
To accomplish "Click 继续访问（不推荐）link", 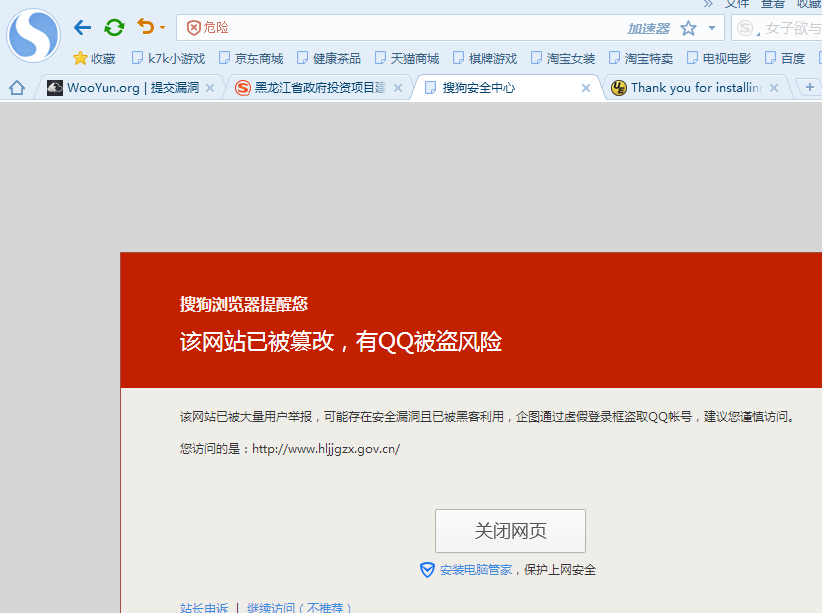I will pos(299,608).
